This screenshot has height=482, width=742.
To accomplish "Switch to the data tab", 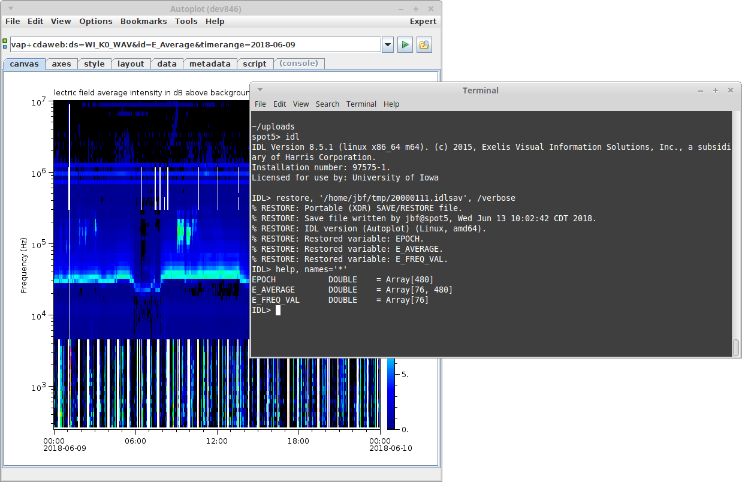I will (x=167, y=64).
